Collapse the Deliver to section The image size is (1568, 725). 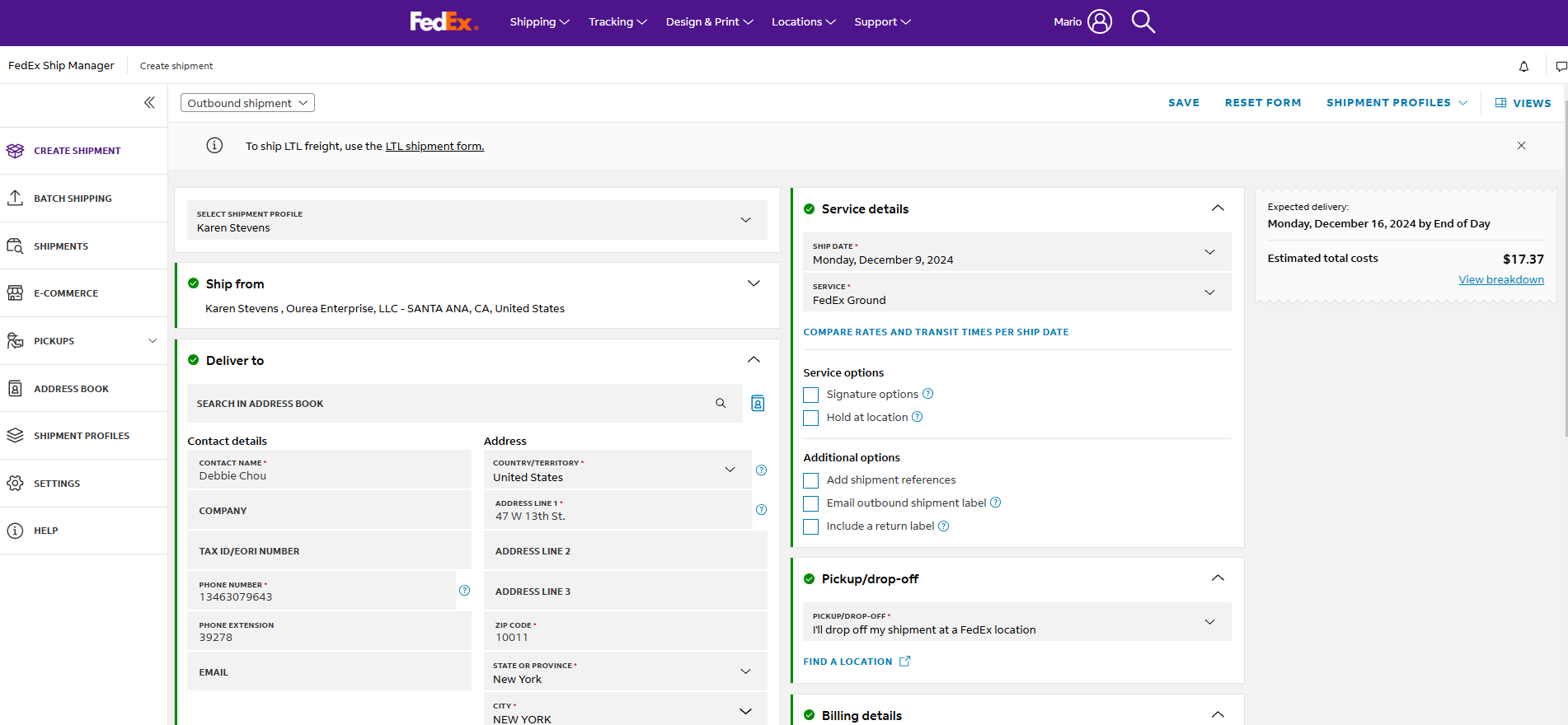pos(753,360)
